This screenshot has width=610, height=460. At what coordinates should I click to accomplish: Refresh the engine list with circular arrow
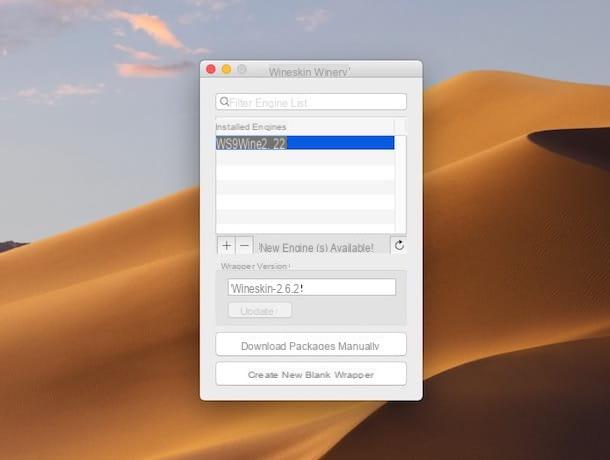(x=399, y=246)
